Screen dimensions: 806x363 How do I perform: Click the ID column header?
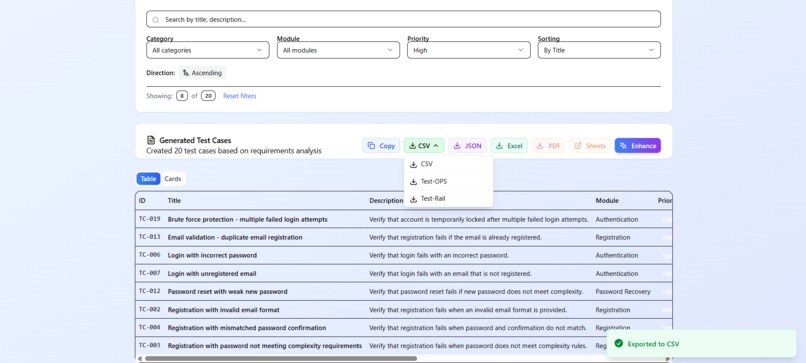click(x=142, y=201)
